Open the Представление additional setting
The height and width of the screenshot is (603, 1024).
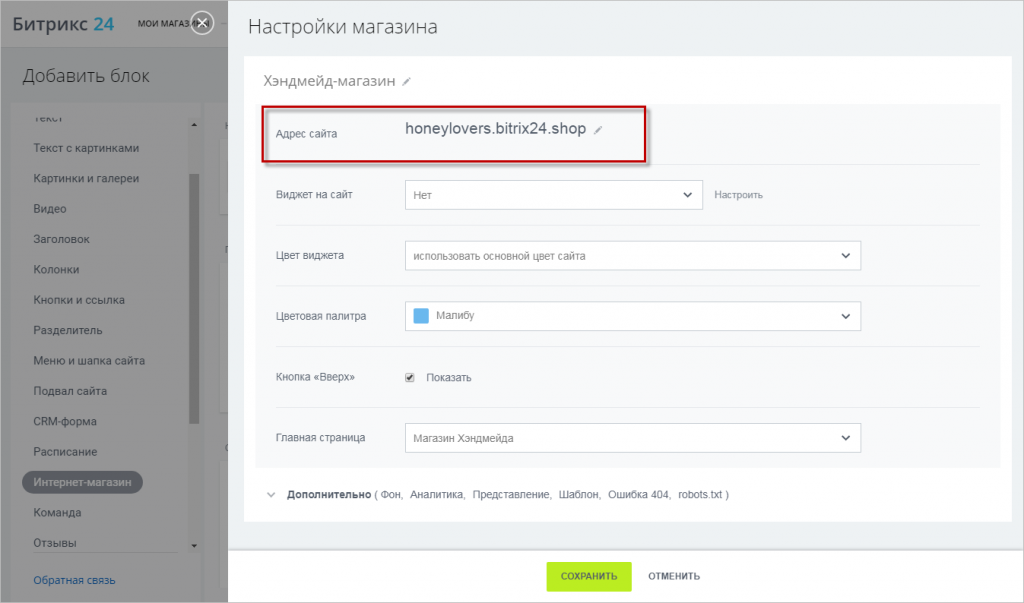[511, 495]
